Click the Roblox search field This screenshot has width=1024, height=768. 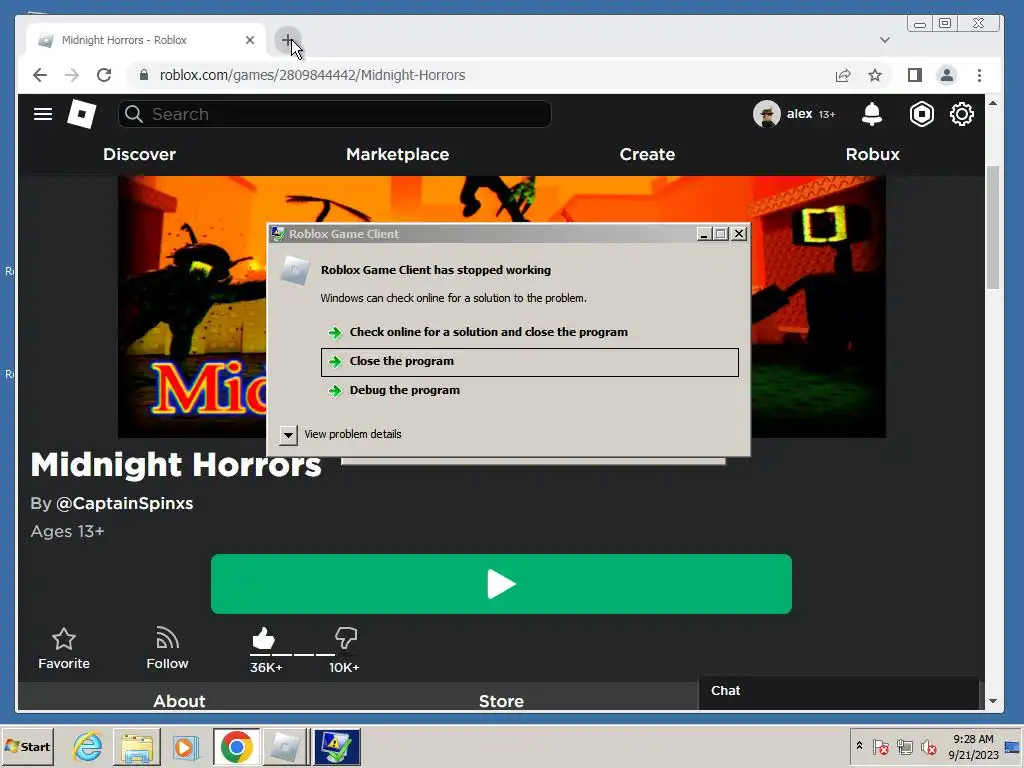click(334, 114)
